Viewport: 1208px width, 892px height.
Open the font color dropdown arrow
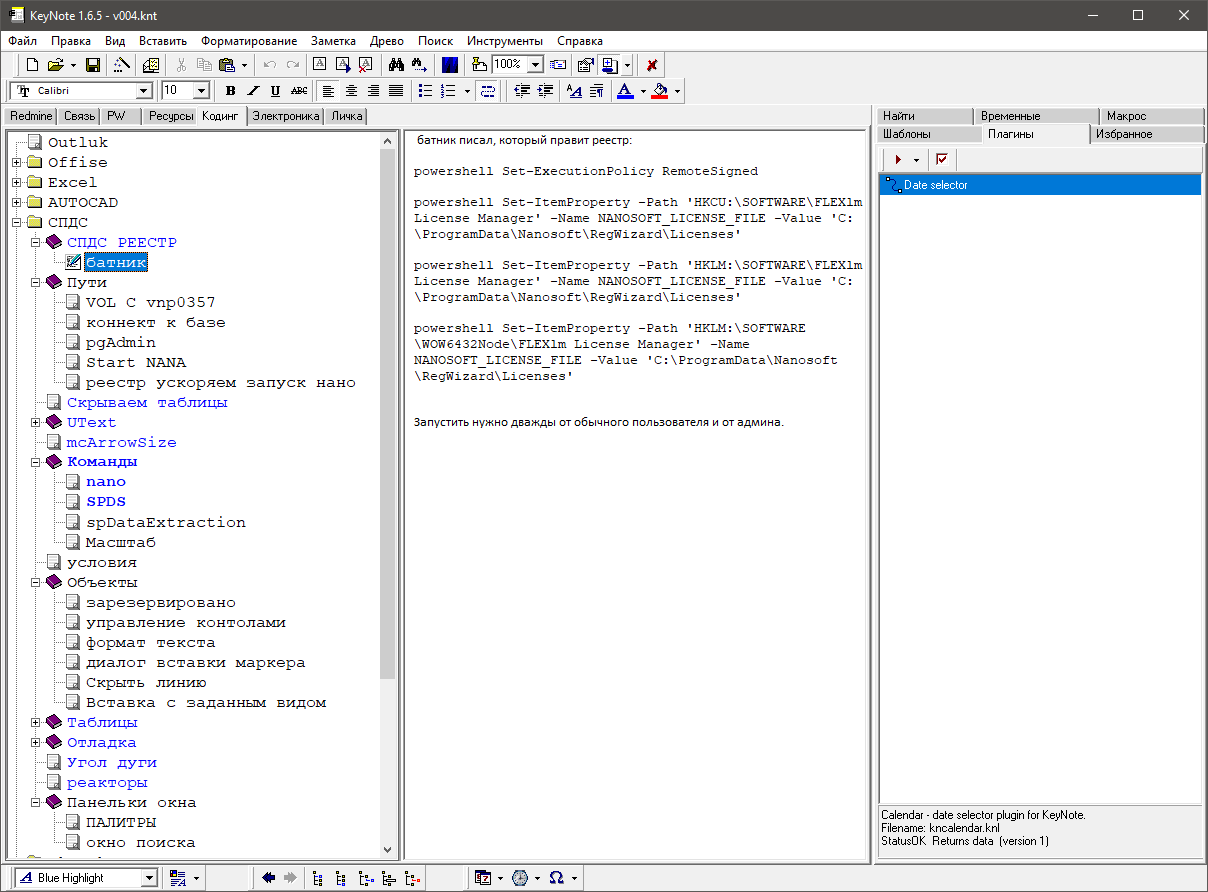(x=642, y=91)
